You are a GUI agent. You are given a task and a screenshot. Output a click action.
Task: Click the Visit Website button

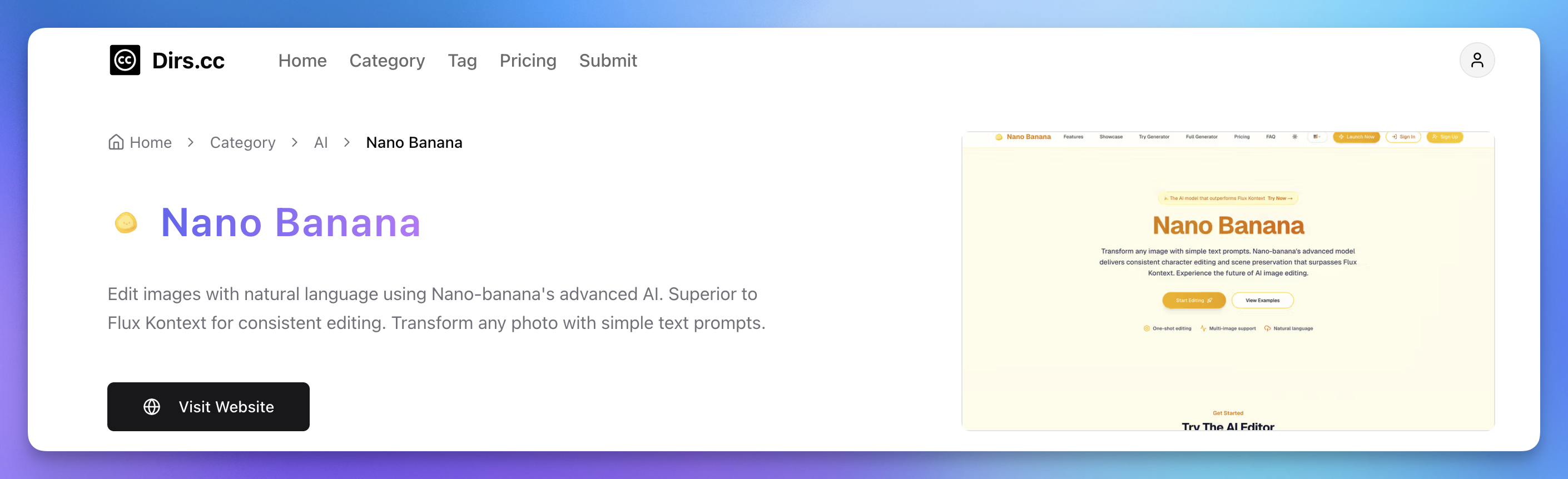click(x=208, y=407)
